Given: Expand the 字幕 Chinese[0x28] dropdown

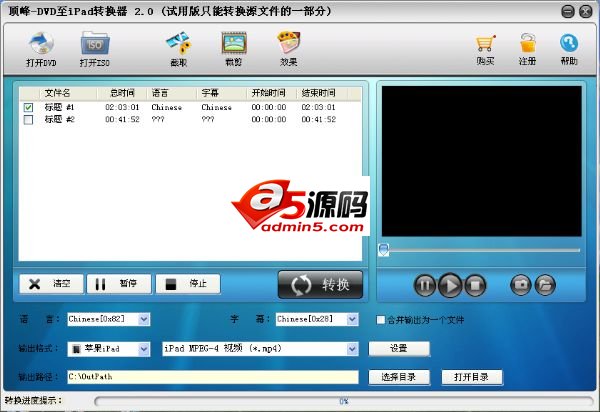Looking at the screenshot, I should pos(352,319).
